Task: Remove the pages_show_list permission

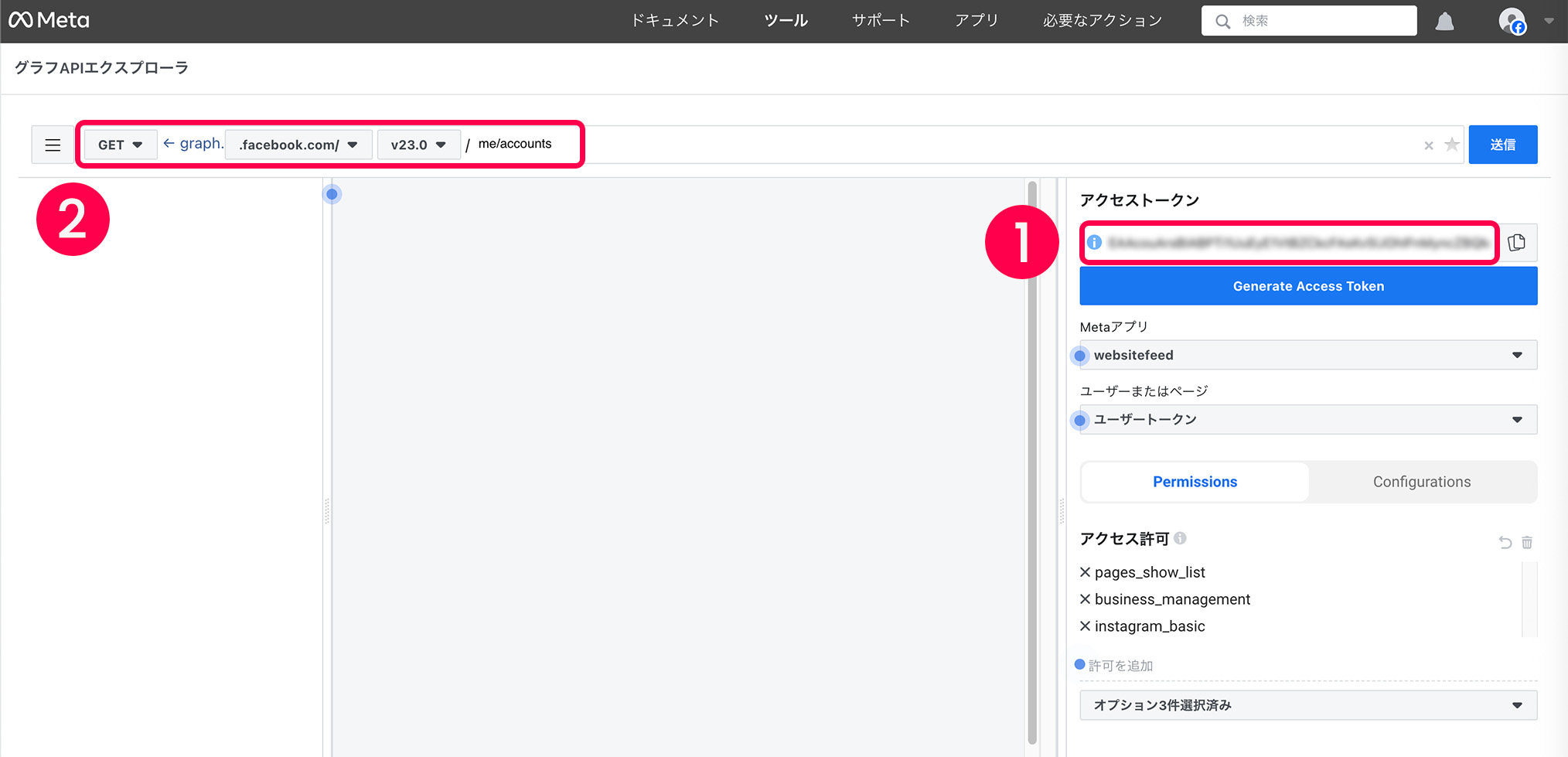Action: point(1086,572)
